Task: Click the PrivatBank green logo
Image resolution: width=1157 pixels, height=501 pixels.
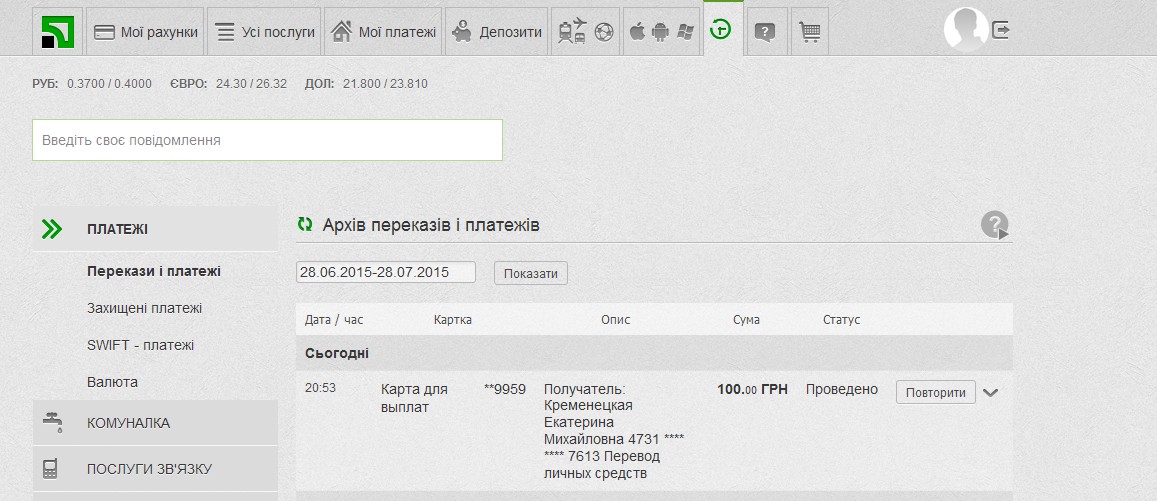Action: [x=58, y=32]
